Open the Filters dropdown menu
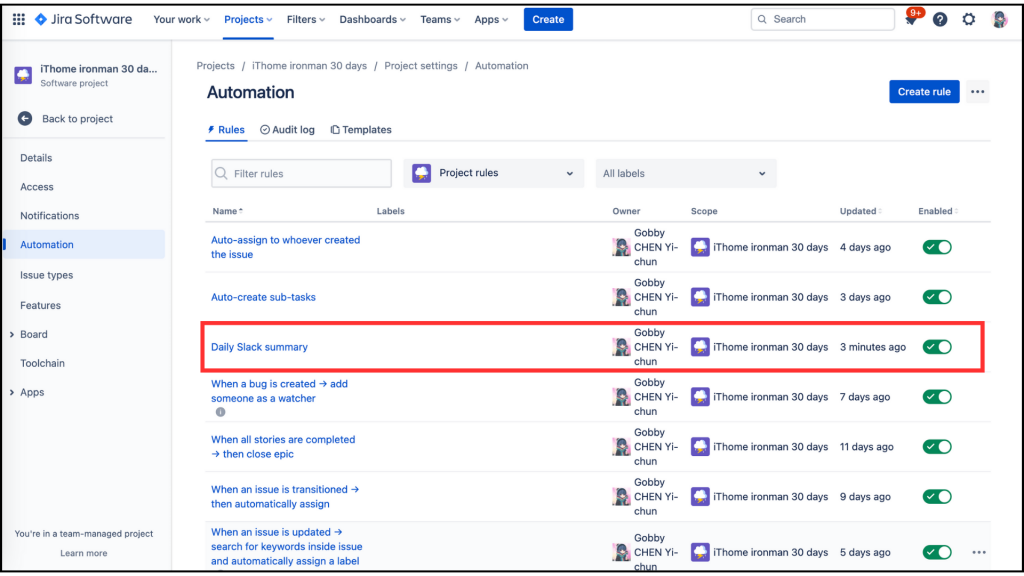The height and width of the screenshot is (576, 1024). tap(306, 20)
